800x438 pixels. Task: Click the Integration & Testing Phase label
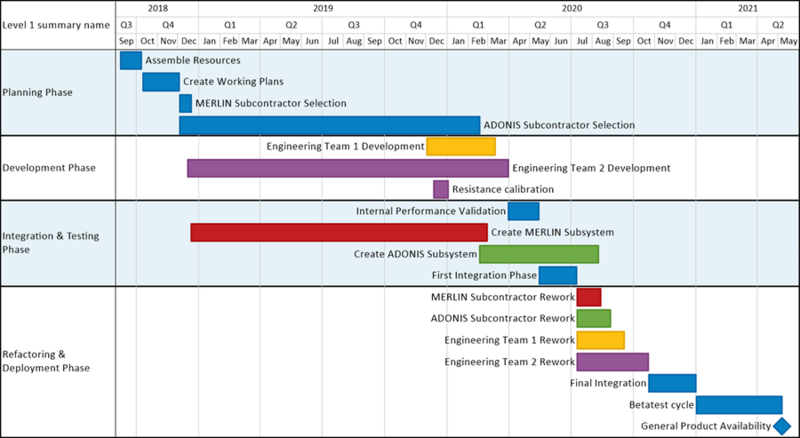click(x=51, y=242)
